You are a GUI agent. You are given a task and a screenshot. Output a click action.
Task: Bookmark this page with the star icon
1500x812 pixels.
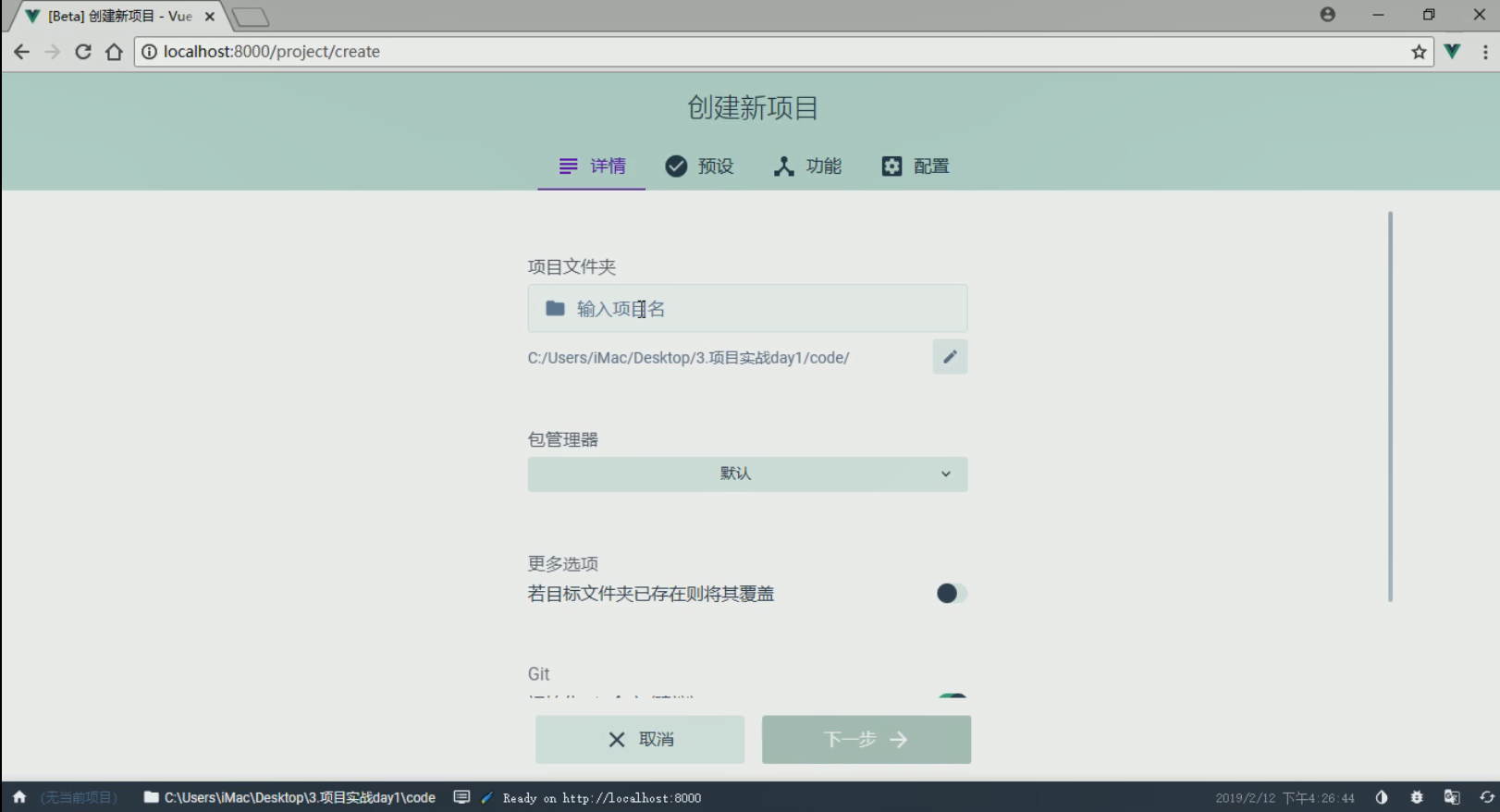click(x=1419, y=52)
